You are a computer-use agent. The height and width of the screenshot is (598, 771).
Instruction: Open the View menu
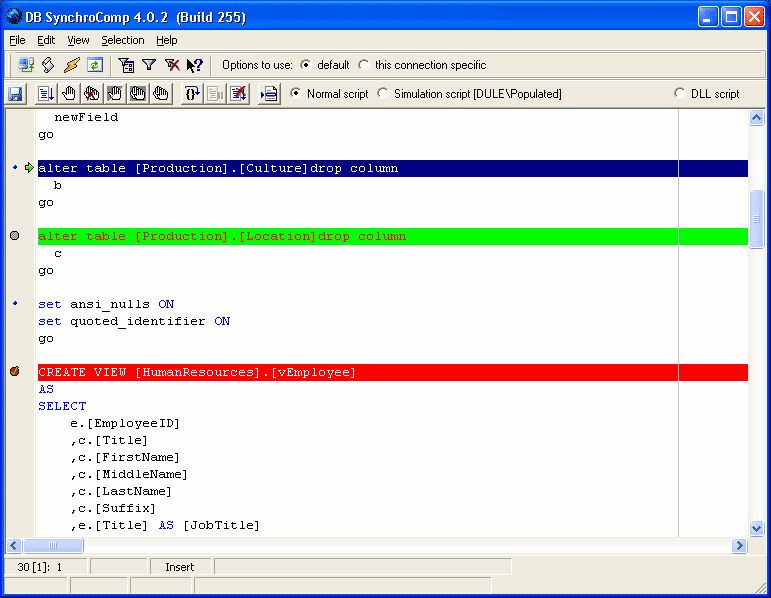(78, 40)
